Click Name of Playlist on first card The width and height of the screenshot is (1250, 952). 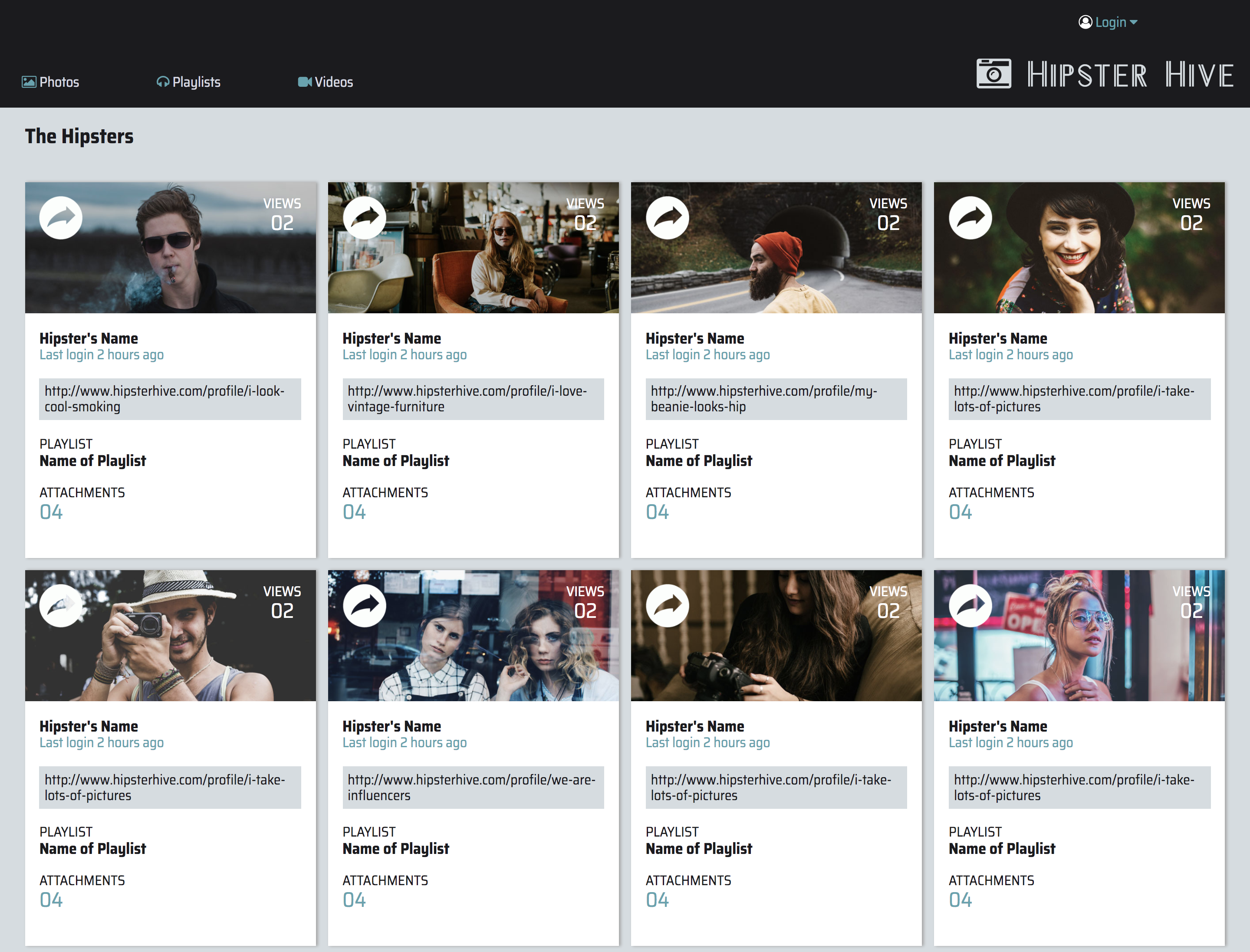pos(92,461)
